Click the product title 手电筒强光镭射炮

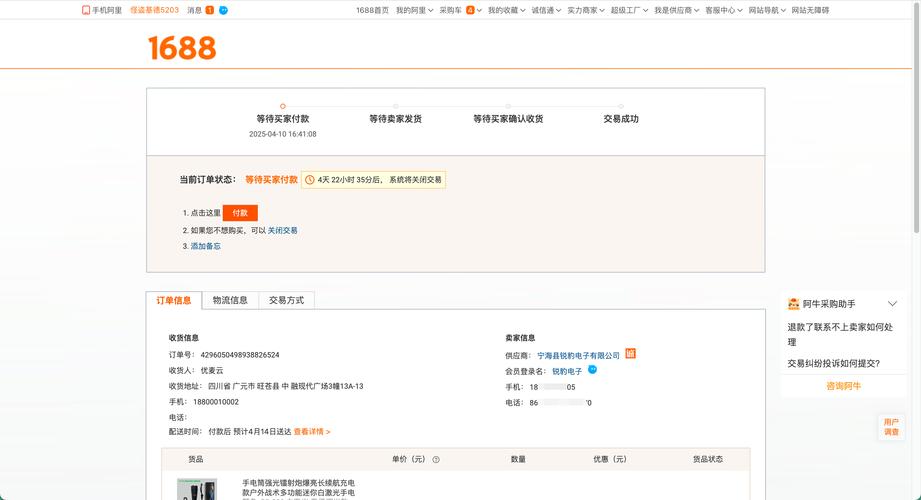pyautogui.click(x=298, y=488)
